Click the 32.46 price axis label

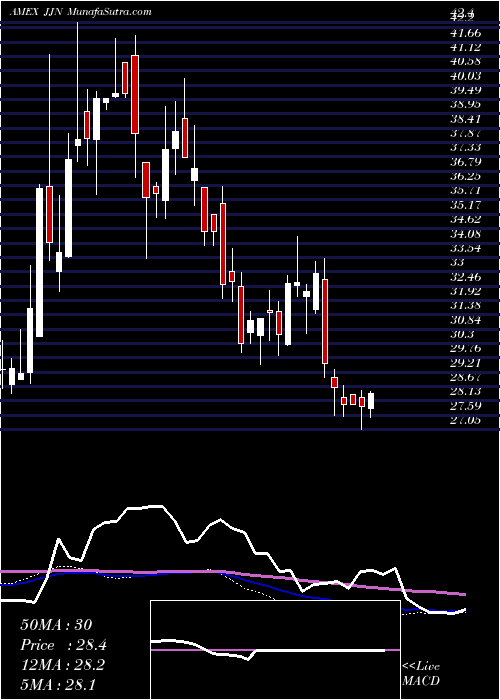[x=466, y=277]
